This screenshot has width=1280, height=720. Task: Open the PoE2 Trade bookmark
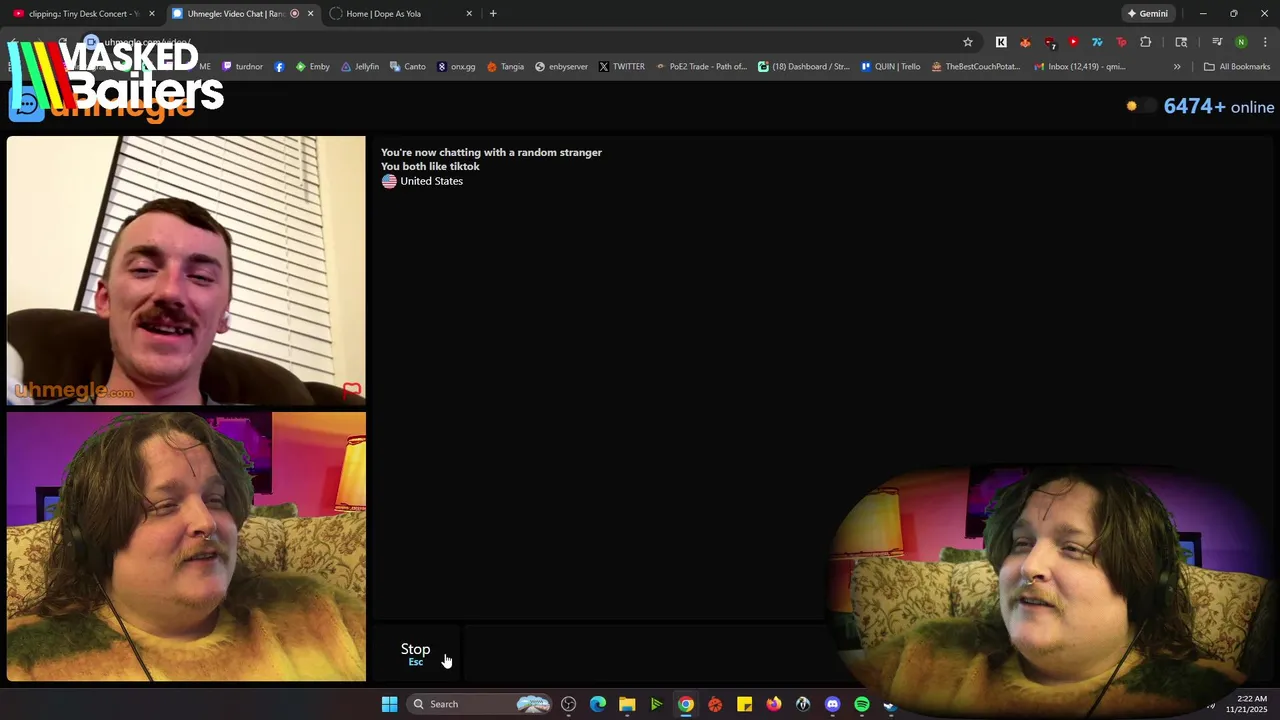pos(701,67)
